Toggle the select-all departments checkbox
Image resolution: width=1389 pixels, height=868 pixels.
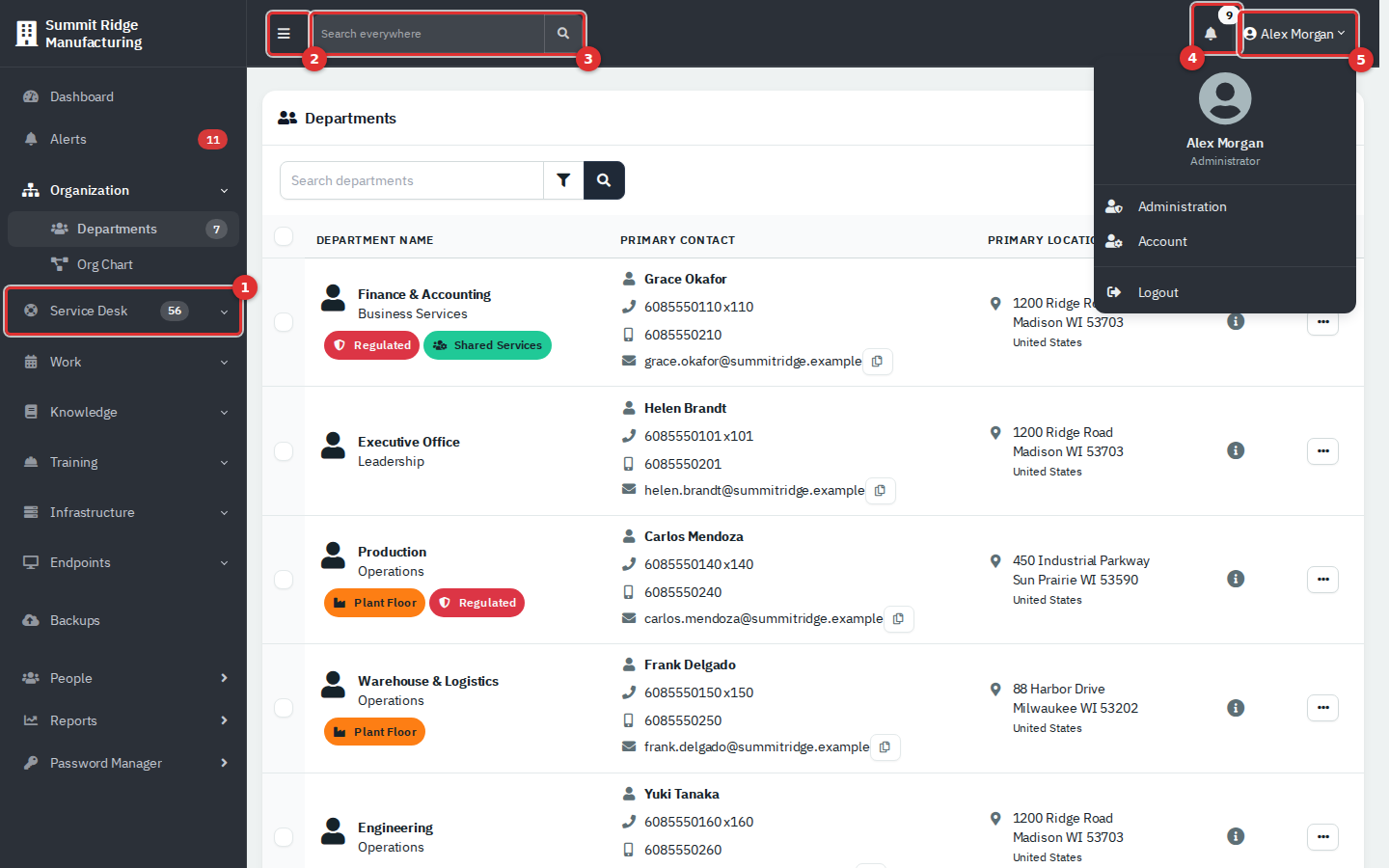(284, 237)
